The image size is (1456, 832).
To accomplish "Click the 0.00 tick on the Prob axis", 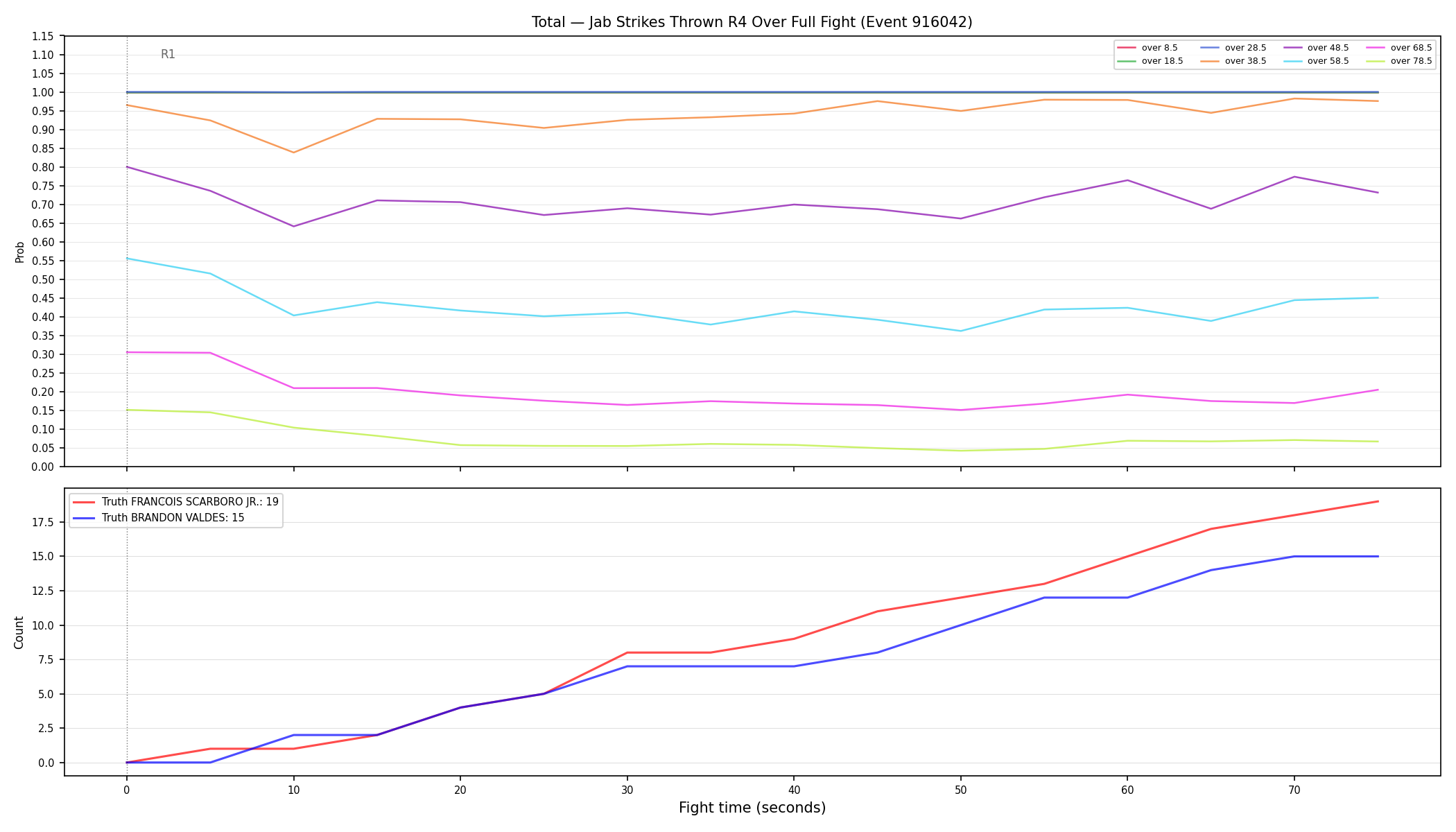I will pyautogui.click(x=43, y=467).
